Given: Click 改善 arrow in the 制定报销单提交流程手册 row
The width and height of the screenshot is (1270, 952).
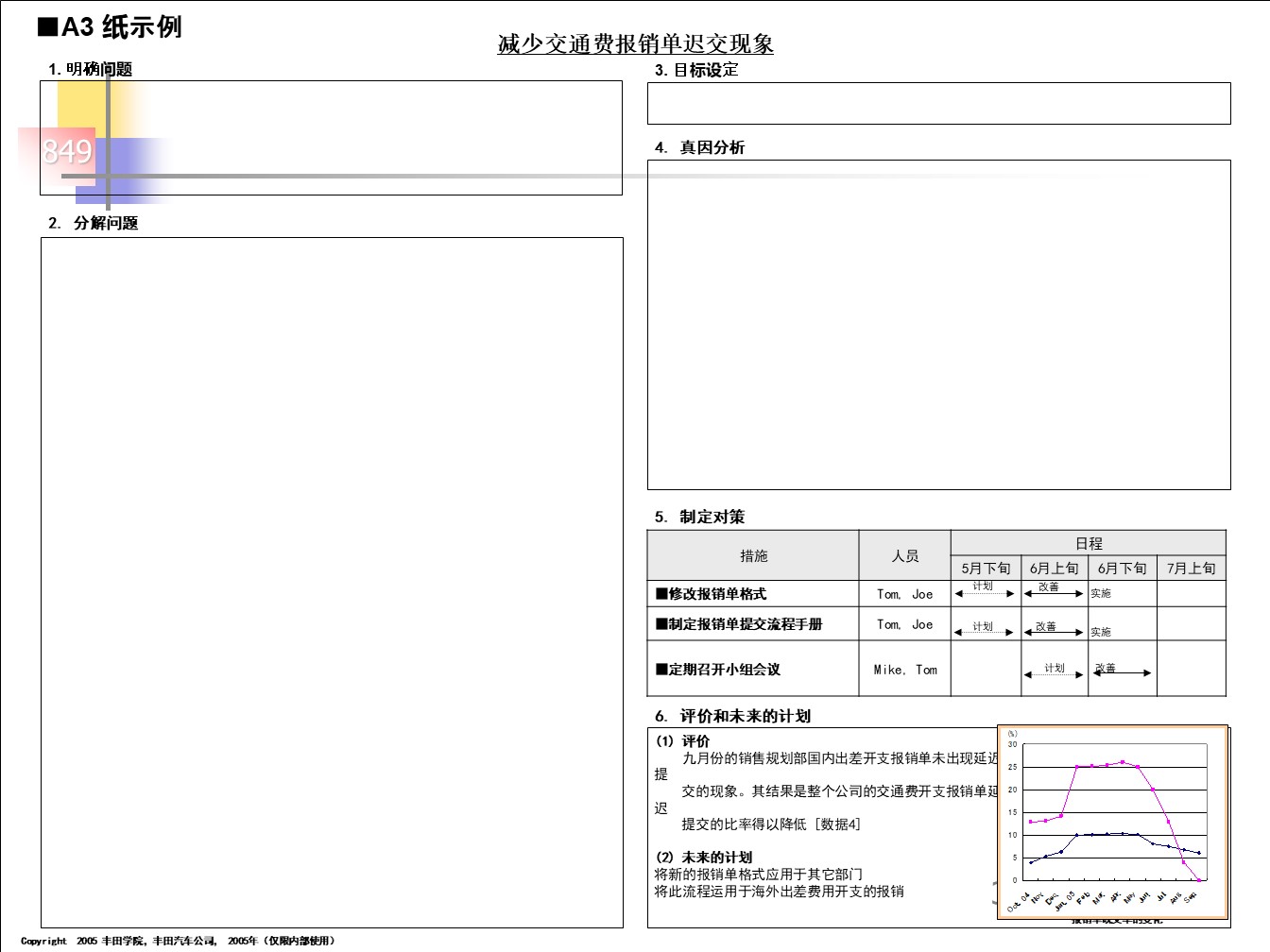Looking at the screenshot, I should click(1054, 633).
